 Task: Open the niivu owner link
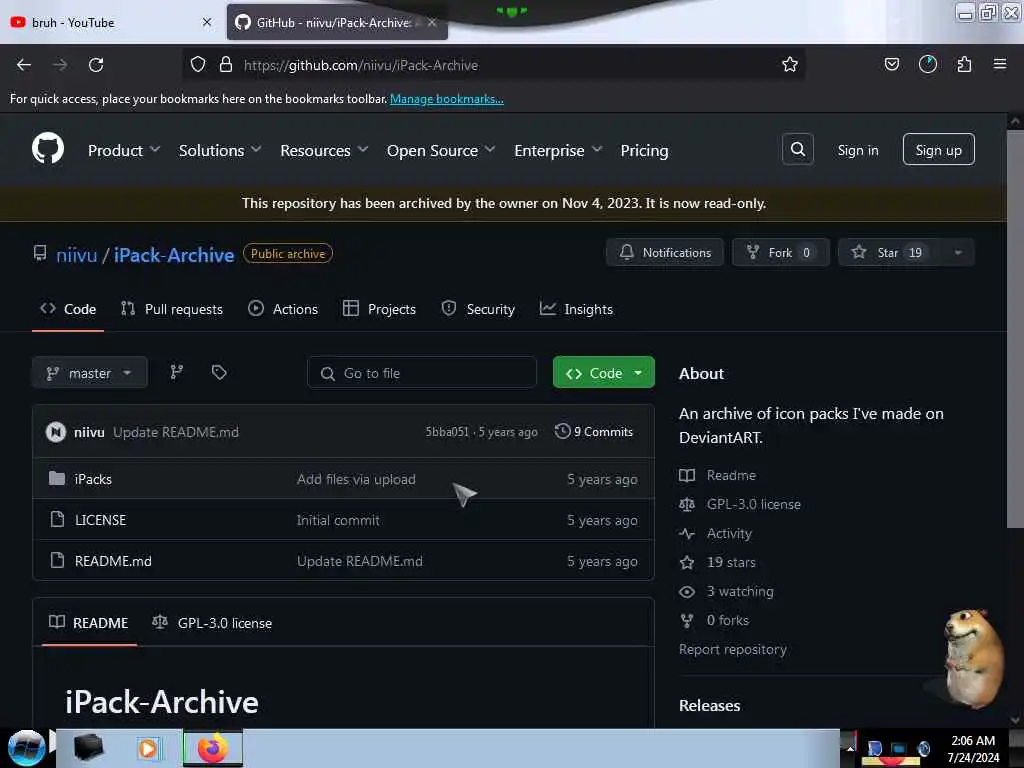pos(76,255)
